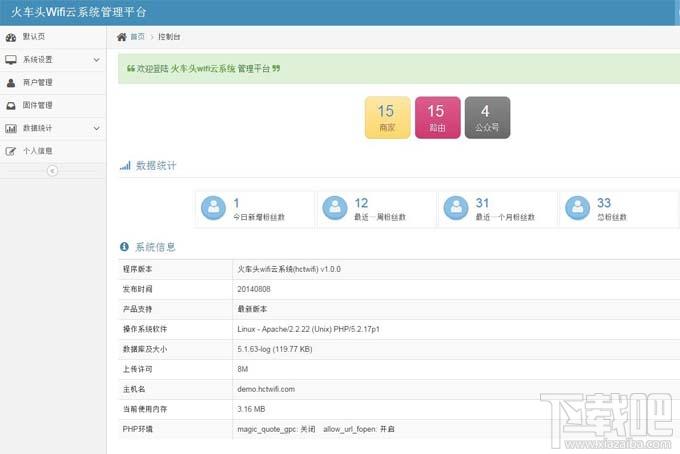Click the 3.16 MB memory usage value
680x454 pixels.
(251, 409)
